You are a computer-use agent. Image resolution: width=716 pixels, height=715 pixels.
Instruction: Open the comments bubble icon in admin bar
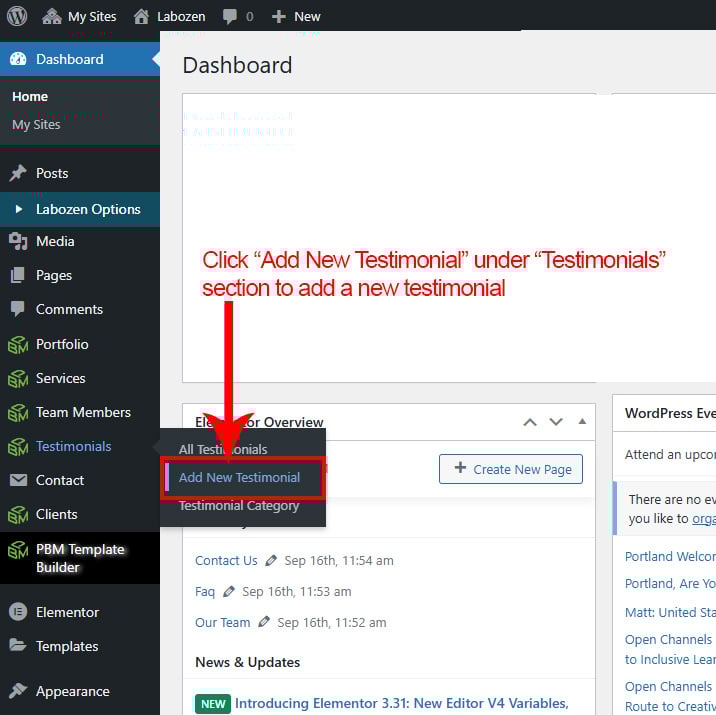tap(230, 16)
